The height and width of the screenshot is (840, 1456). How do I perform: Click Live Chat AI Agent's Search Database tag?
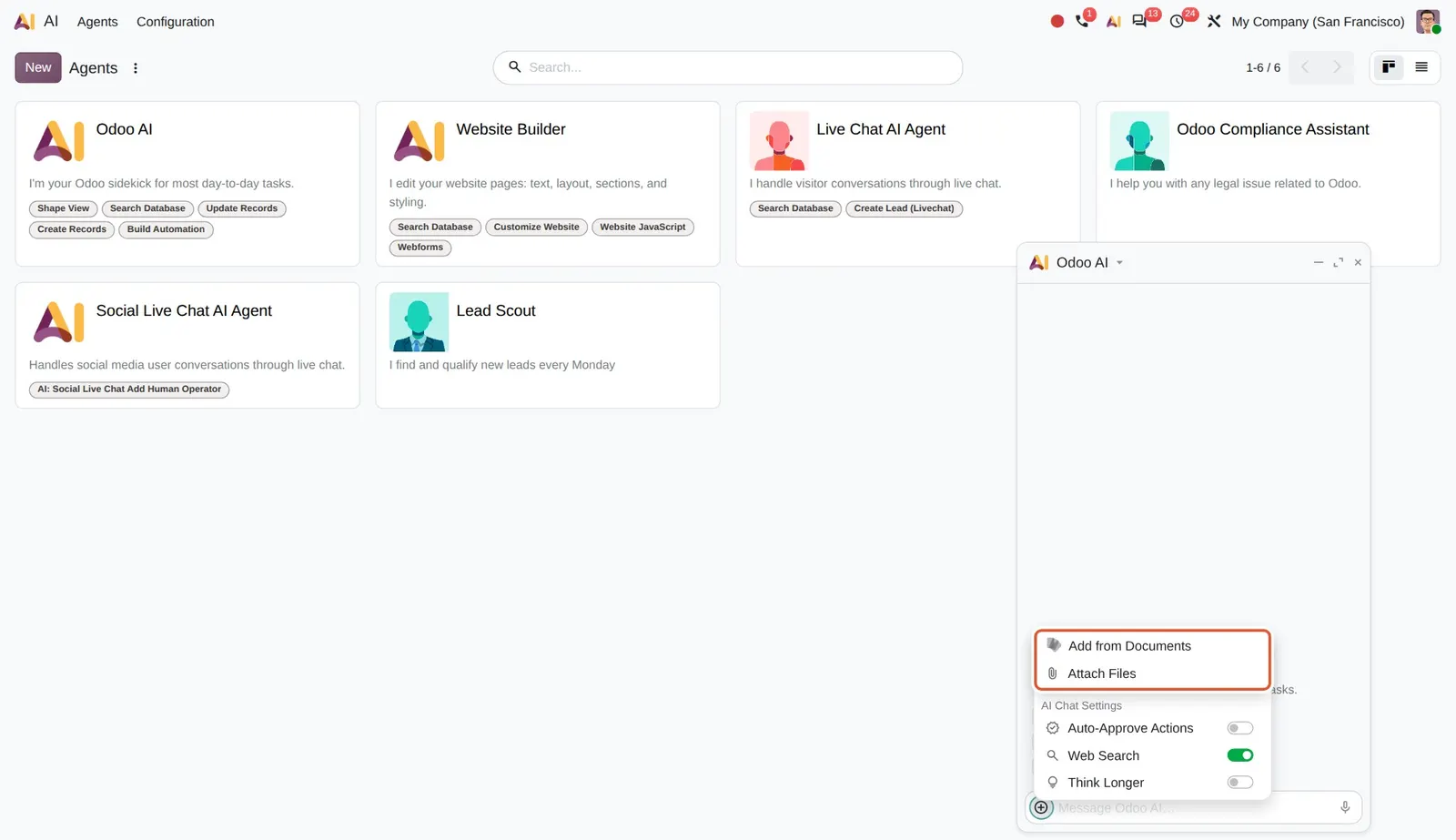click(795, 208)
